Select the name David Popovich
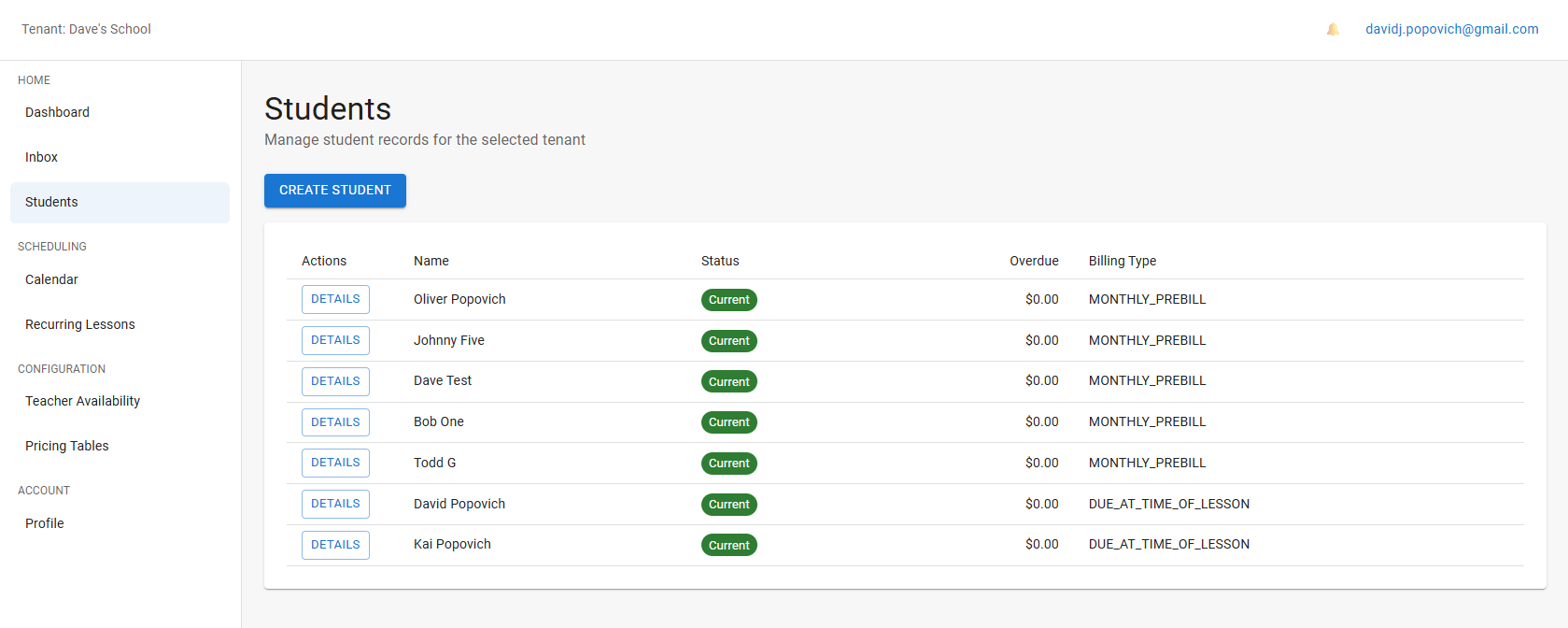 click(459, 504)
